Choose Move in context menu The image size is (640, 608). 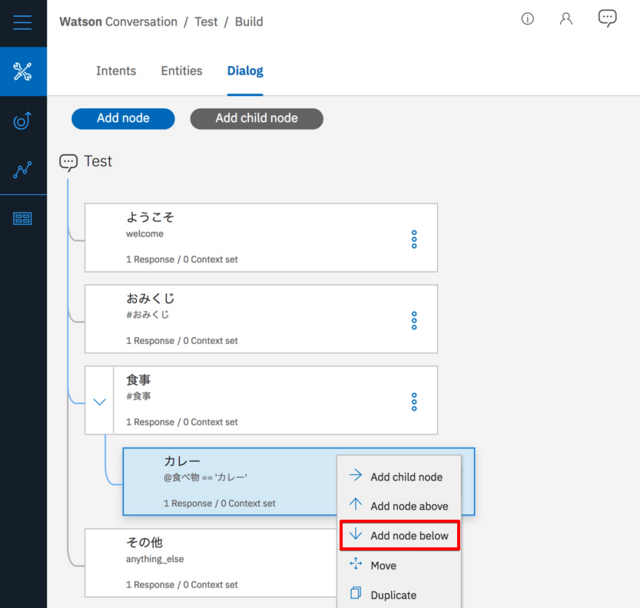(x=399, y=565)
